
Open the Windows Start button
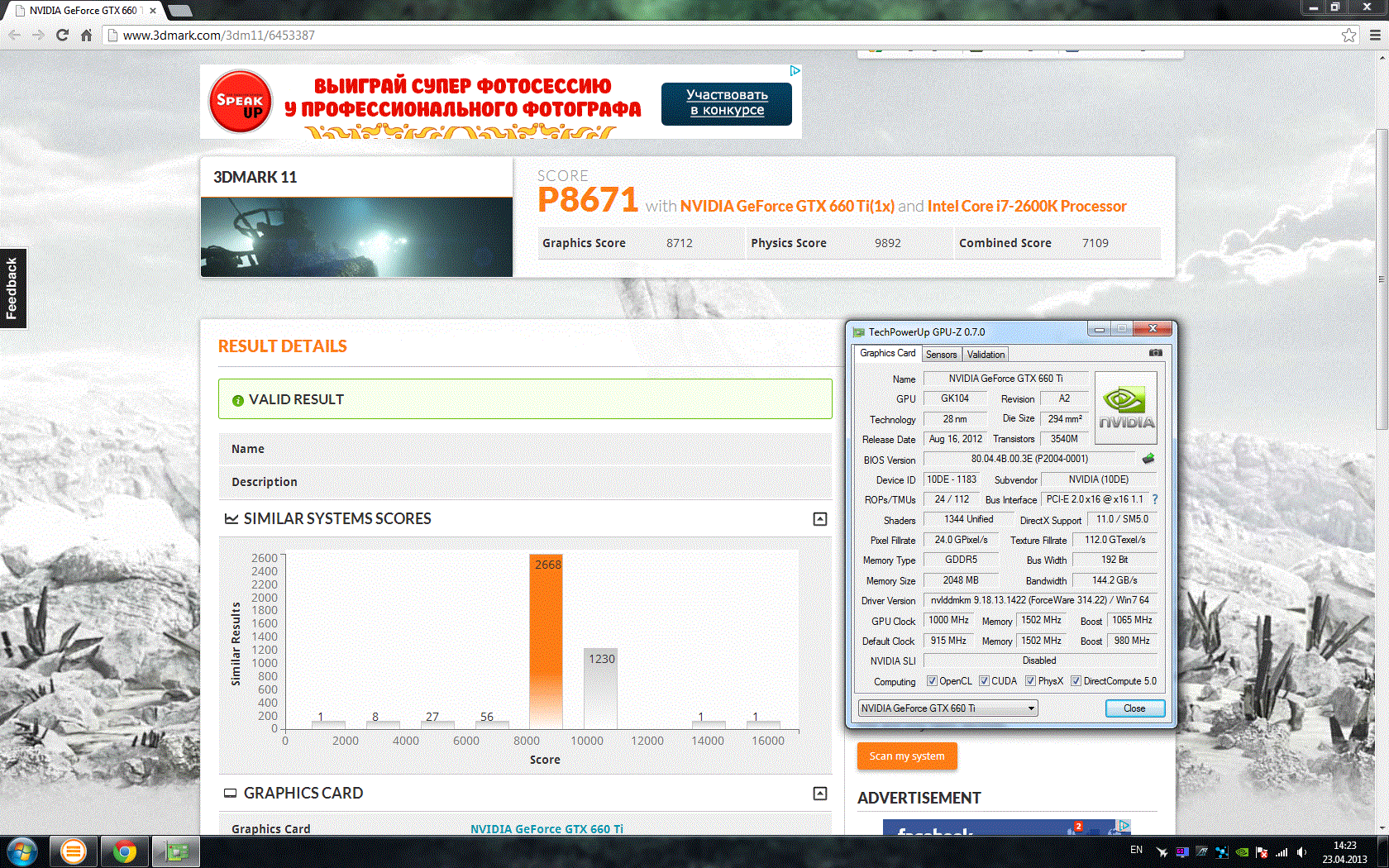click(x=21, y=851)
